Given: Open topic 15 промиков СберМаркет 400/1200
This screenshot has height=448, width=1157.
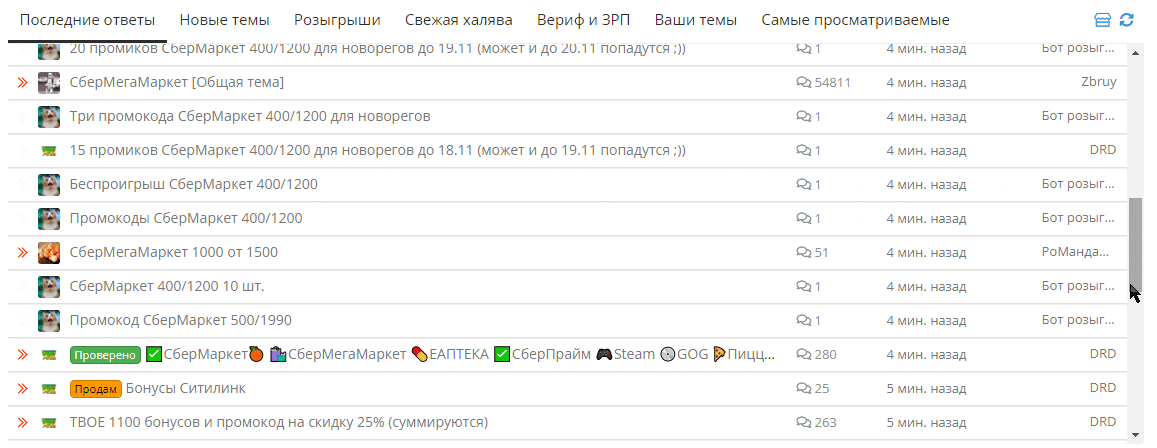Looking at the screenshot, I should click(x=377, y=151).
